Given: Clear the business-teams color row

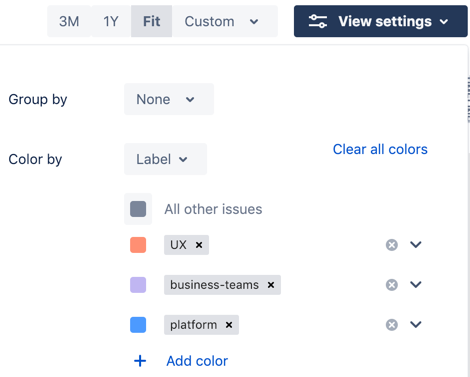Looking at the screenshot, I should 392,285.
